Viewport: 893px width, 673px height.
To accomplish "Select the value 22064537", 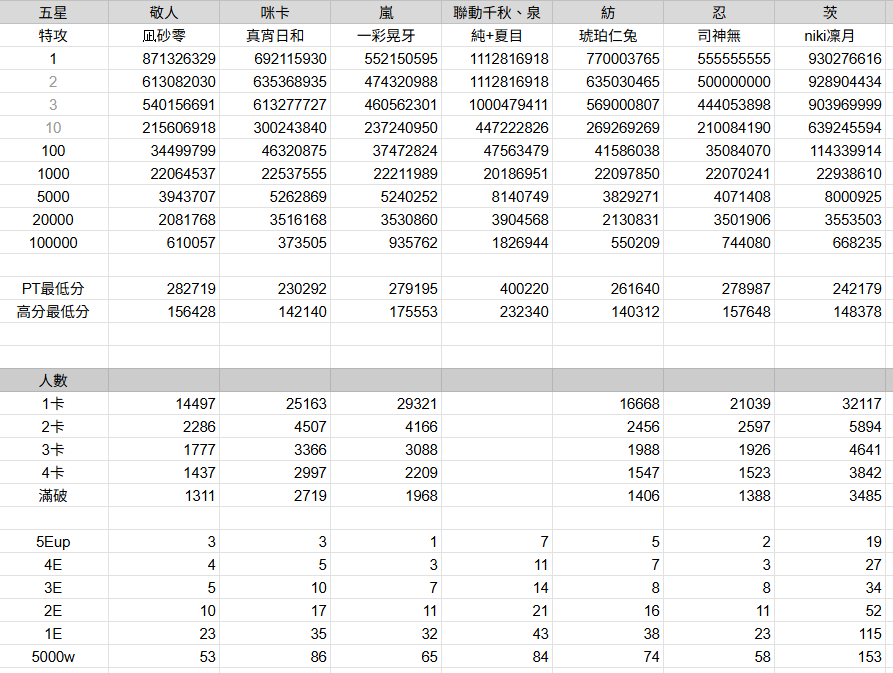I will pos(183,174).
